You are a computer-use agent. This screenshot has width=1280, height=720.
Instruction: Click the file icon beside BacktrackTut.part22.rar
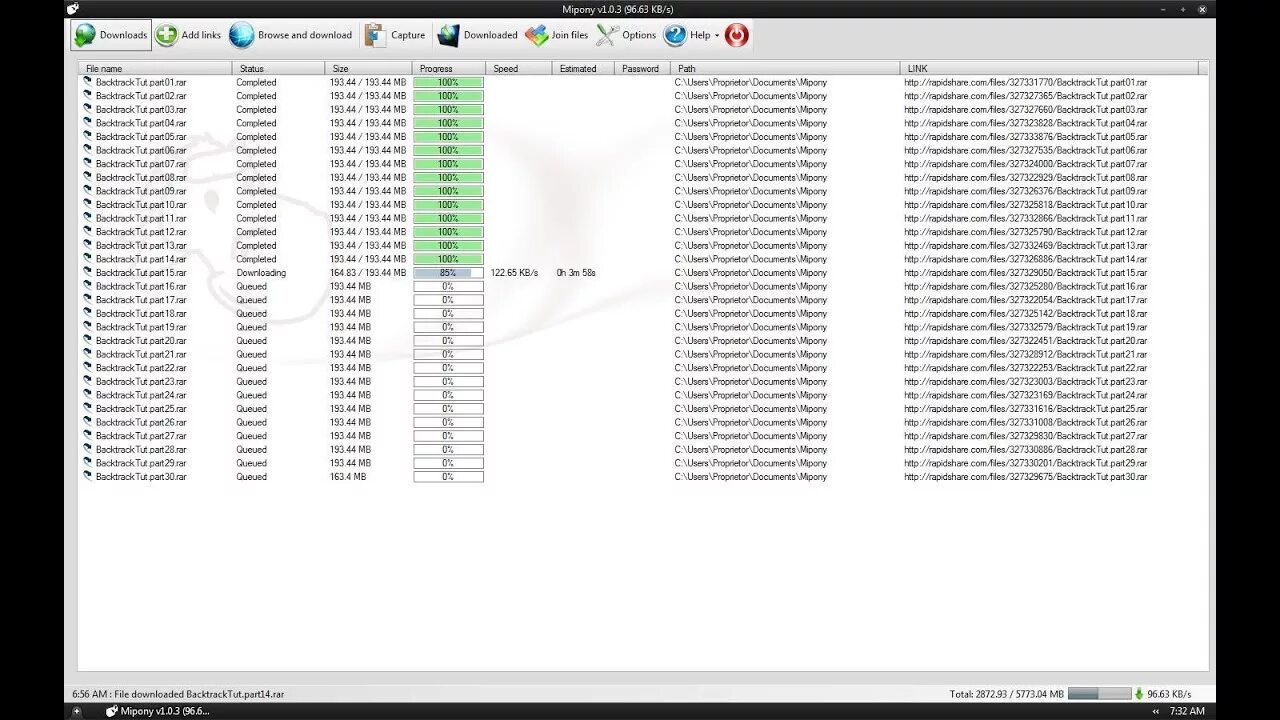(88, 368)
